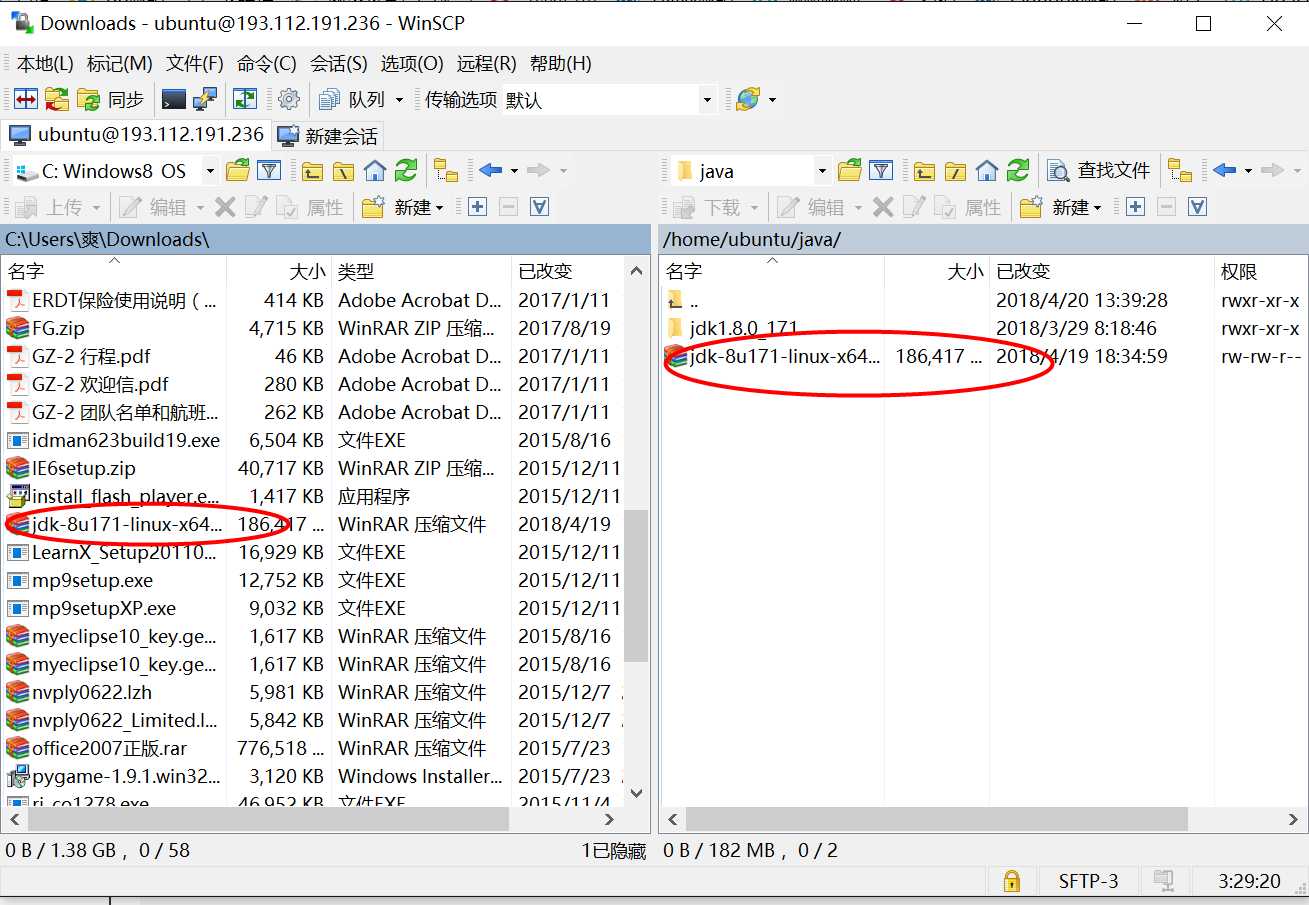This screenshot has width=1309, height=905.
Task: Click local panel invert selection icon
Action: (539, 207)
